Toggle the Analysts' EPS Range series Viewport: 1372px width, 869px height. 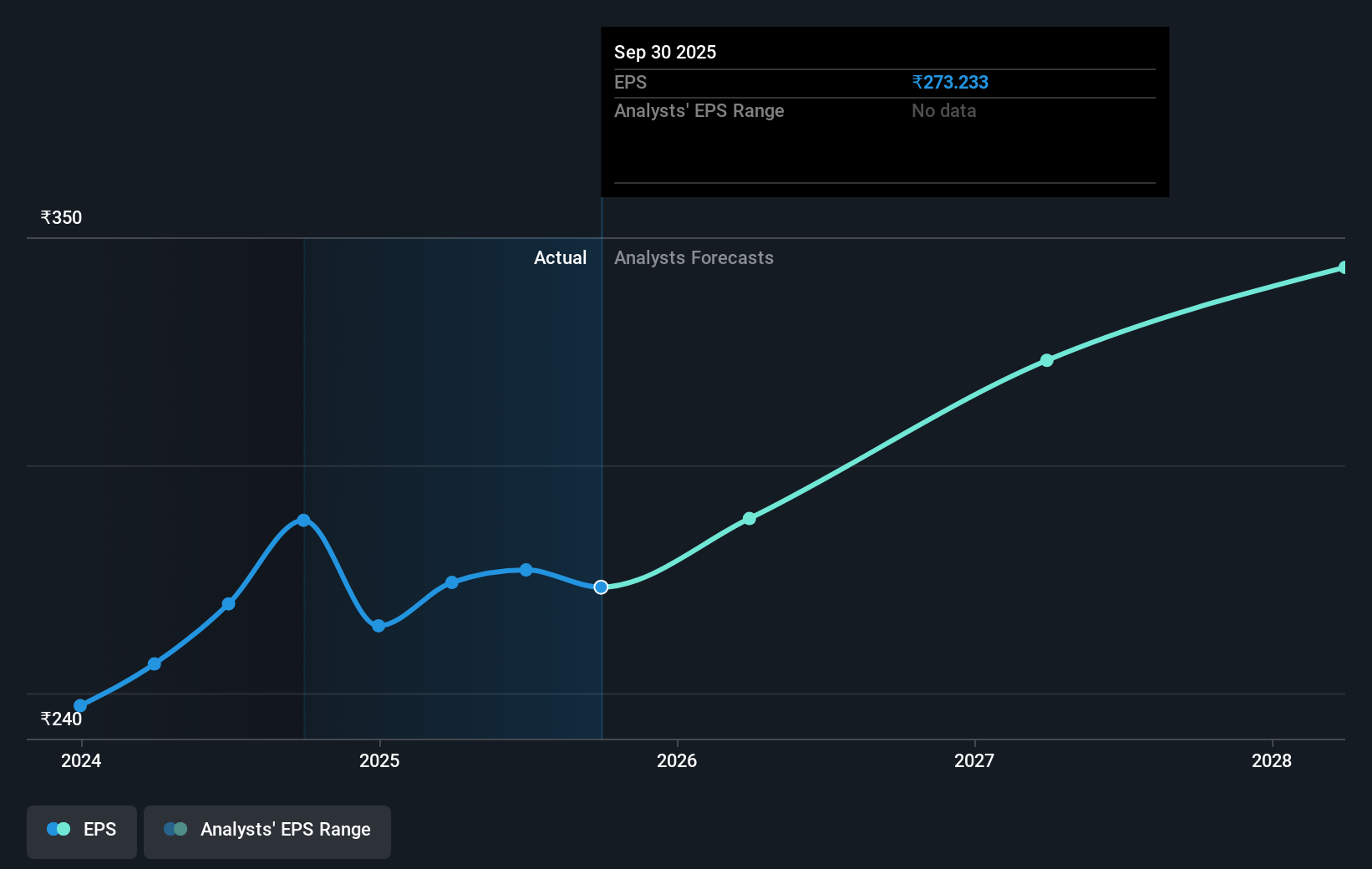(x=267, y=831)
